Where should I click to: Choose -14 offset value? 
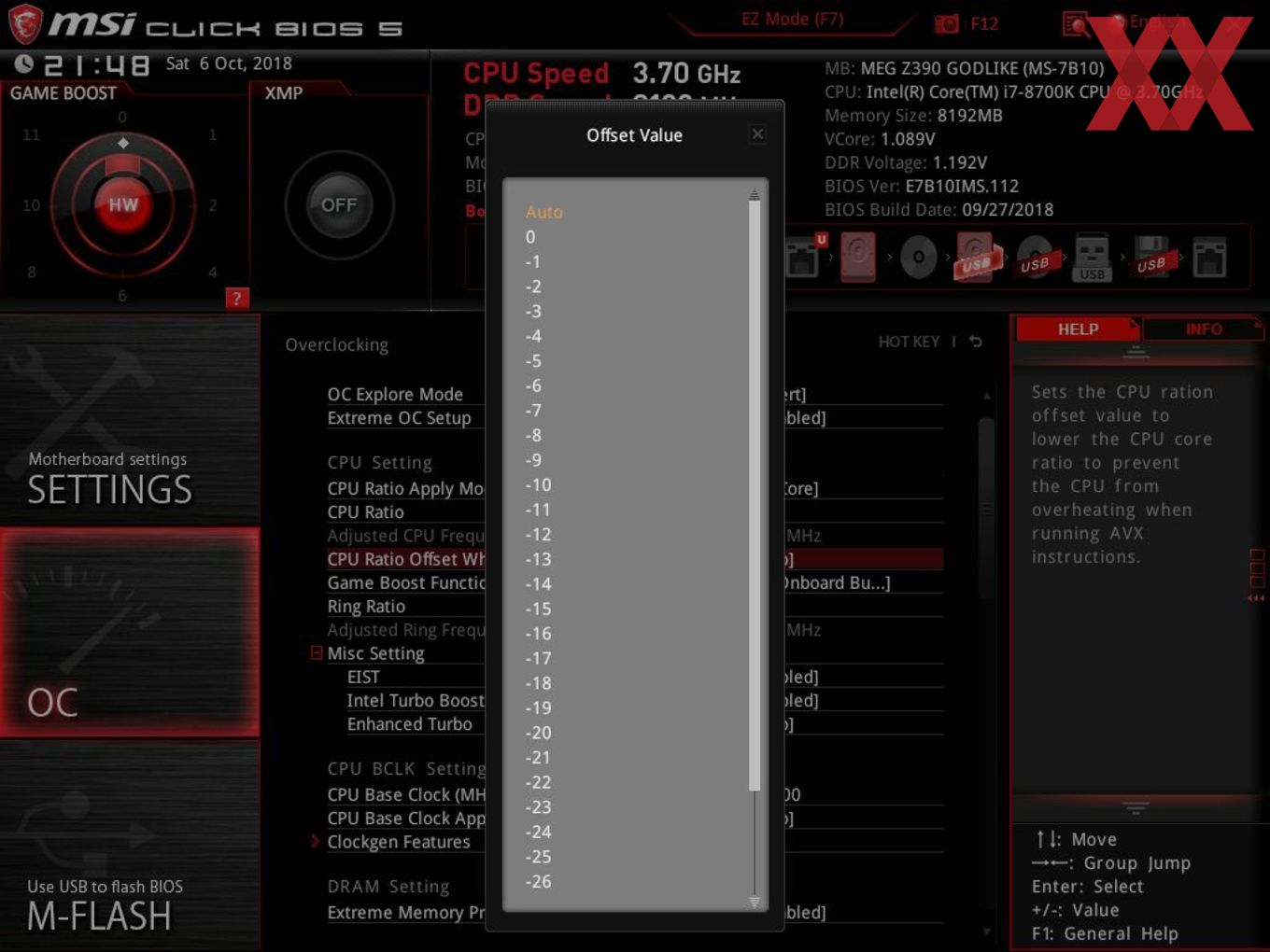(538, 583)
